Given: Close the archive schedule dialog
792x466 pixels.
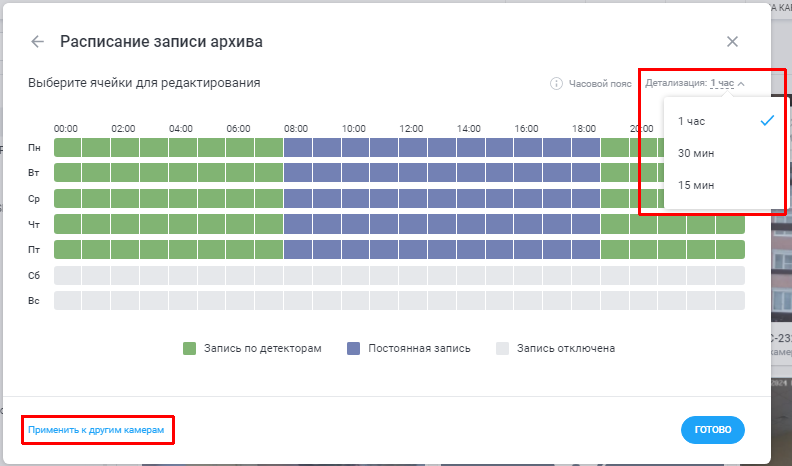Looking at the screenshot, I should click(732, 41).
